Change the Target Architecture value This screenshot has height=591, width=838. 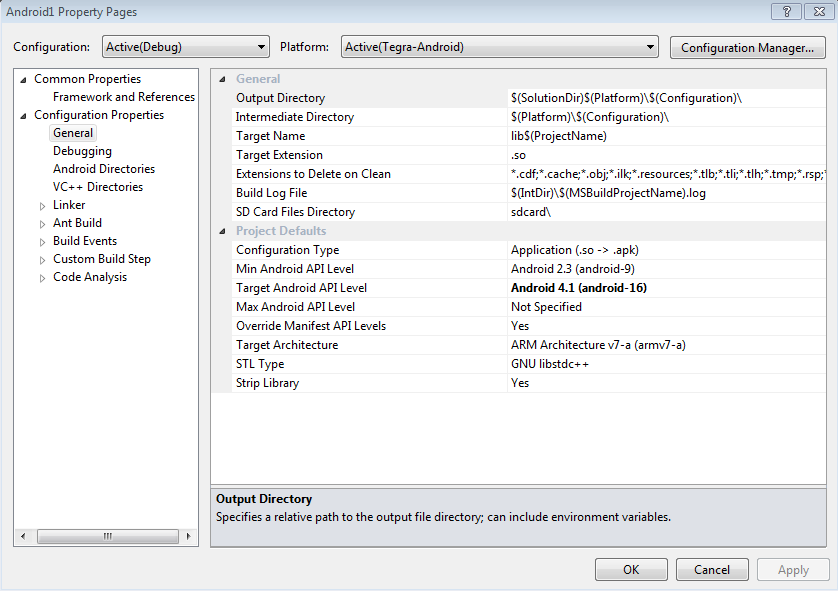coord(666,345)
